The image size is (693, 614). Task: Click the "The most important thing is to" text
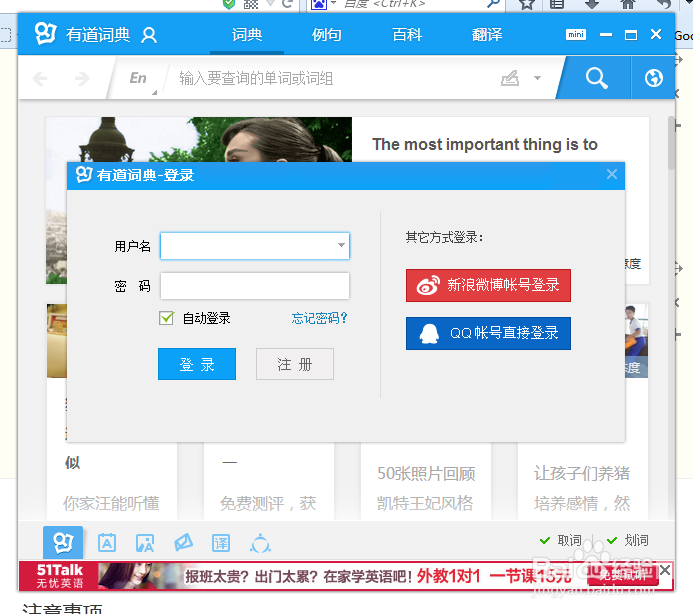click(485, 145)
